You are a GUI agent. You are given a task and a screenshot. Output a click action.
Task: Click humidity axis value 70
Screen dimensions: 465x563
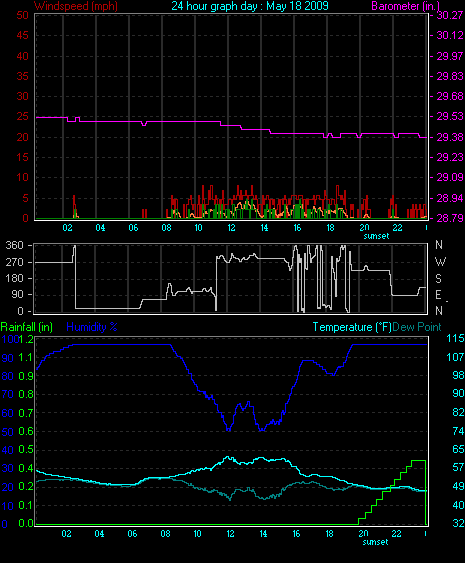click(8, 394)
